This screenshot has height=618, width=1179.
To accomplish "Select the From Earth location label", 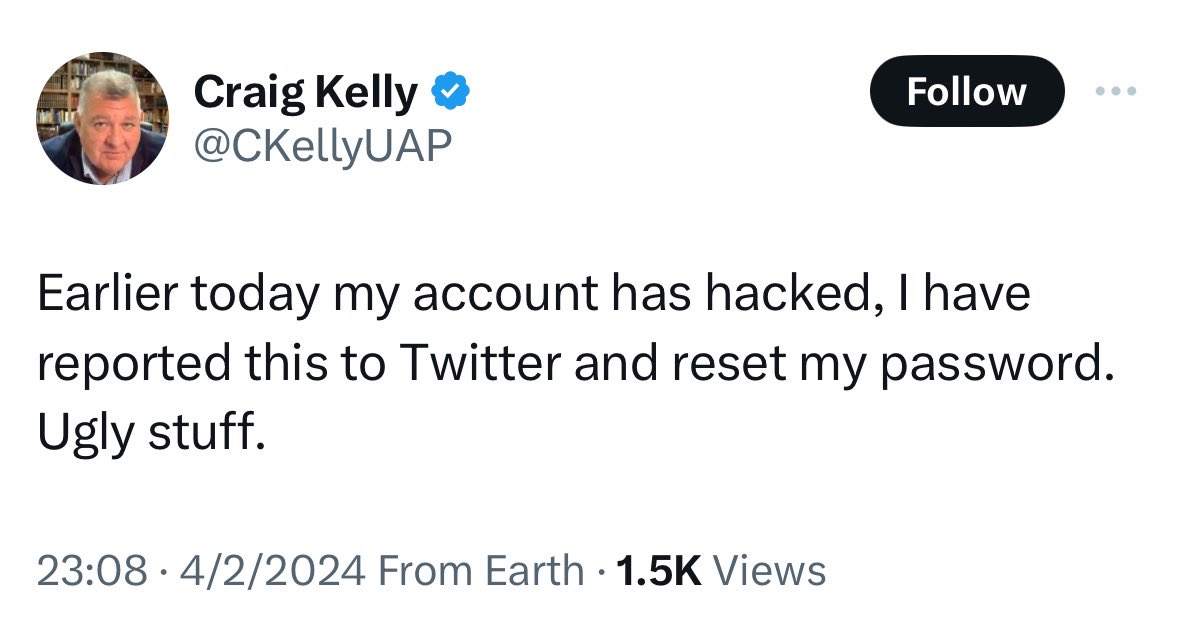I will 482,571.
